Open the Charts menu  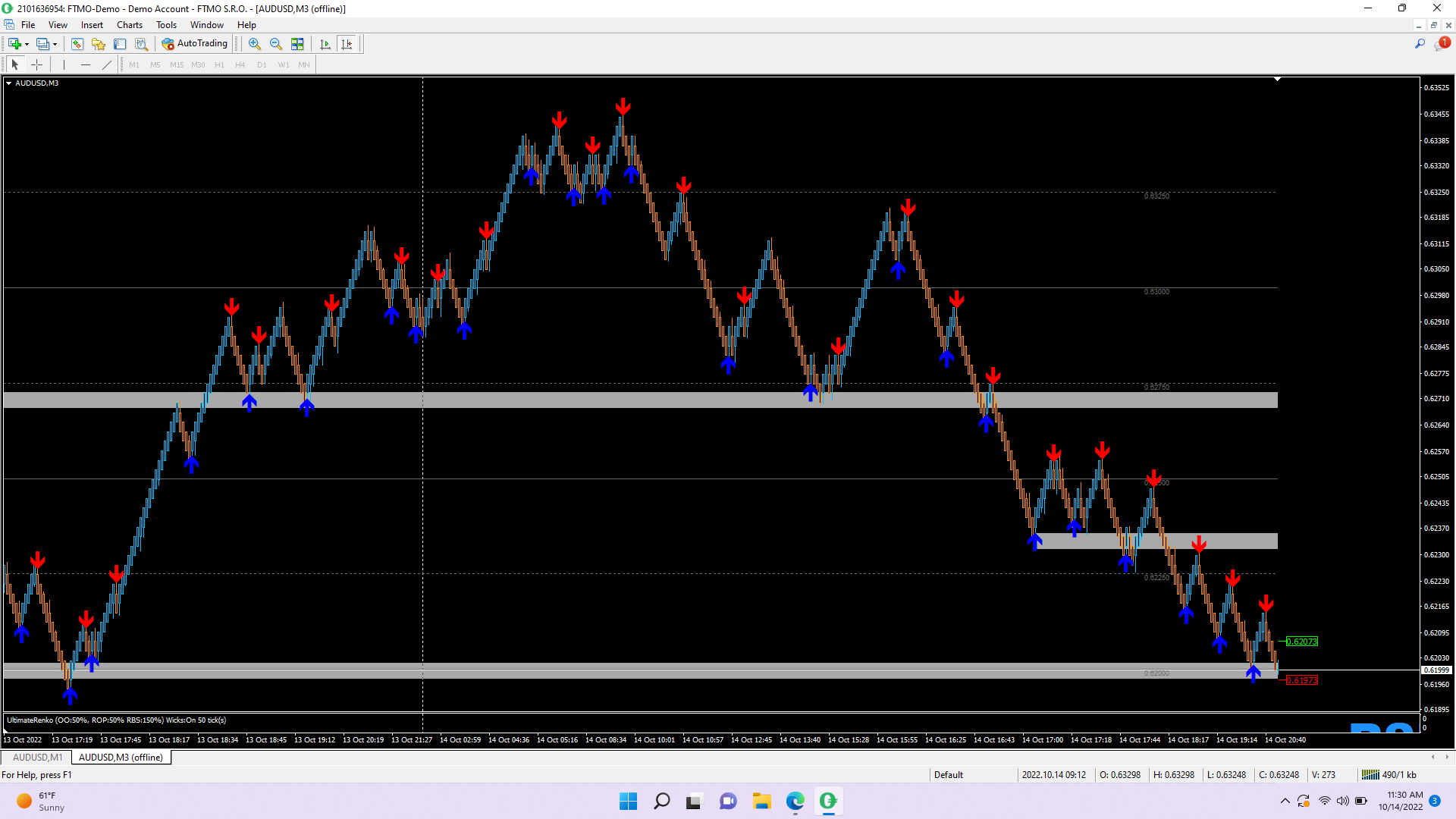point(130,25)
